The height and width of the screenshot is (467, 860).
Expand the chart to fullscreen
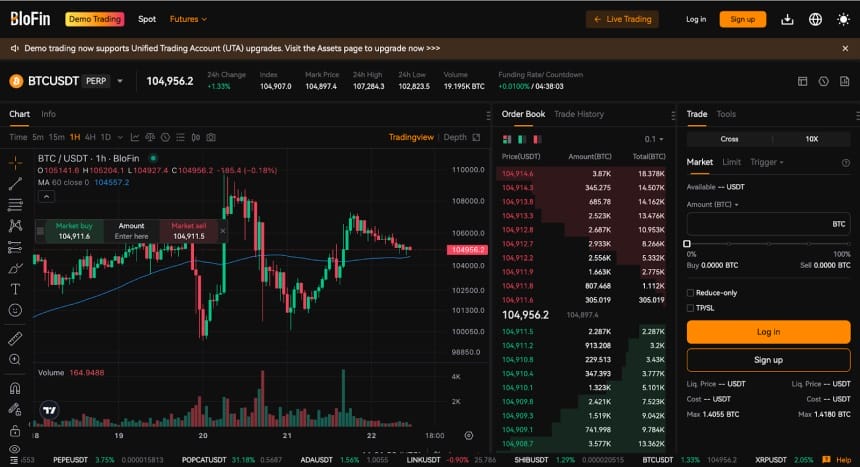[x=476, y=137]
